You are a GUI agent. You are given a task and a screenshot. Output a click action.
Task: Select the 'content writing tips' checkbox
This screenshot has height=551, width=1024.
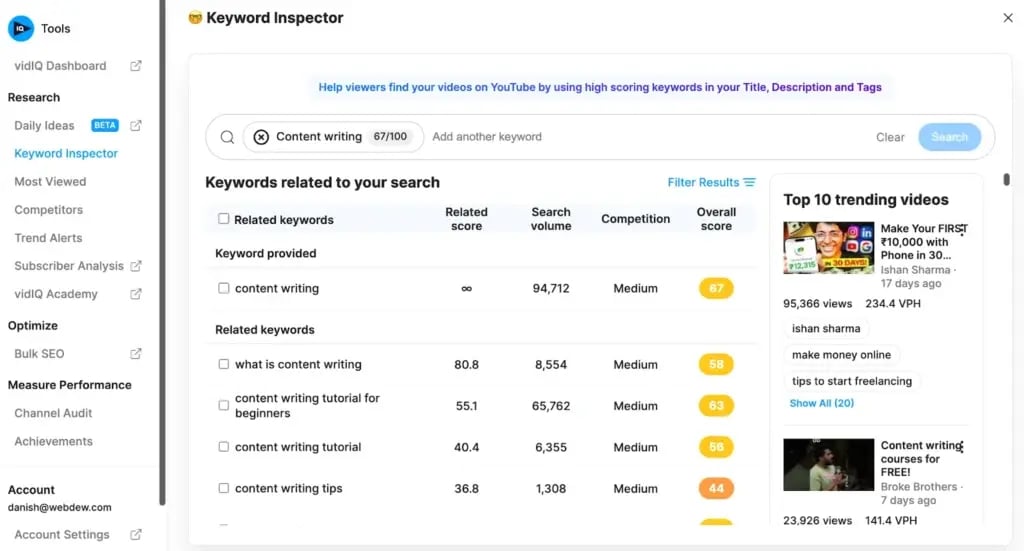[224, 489]
